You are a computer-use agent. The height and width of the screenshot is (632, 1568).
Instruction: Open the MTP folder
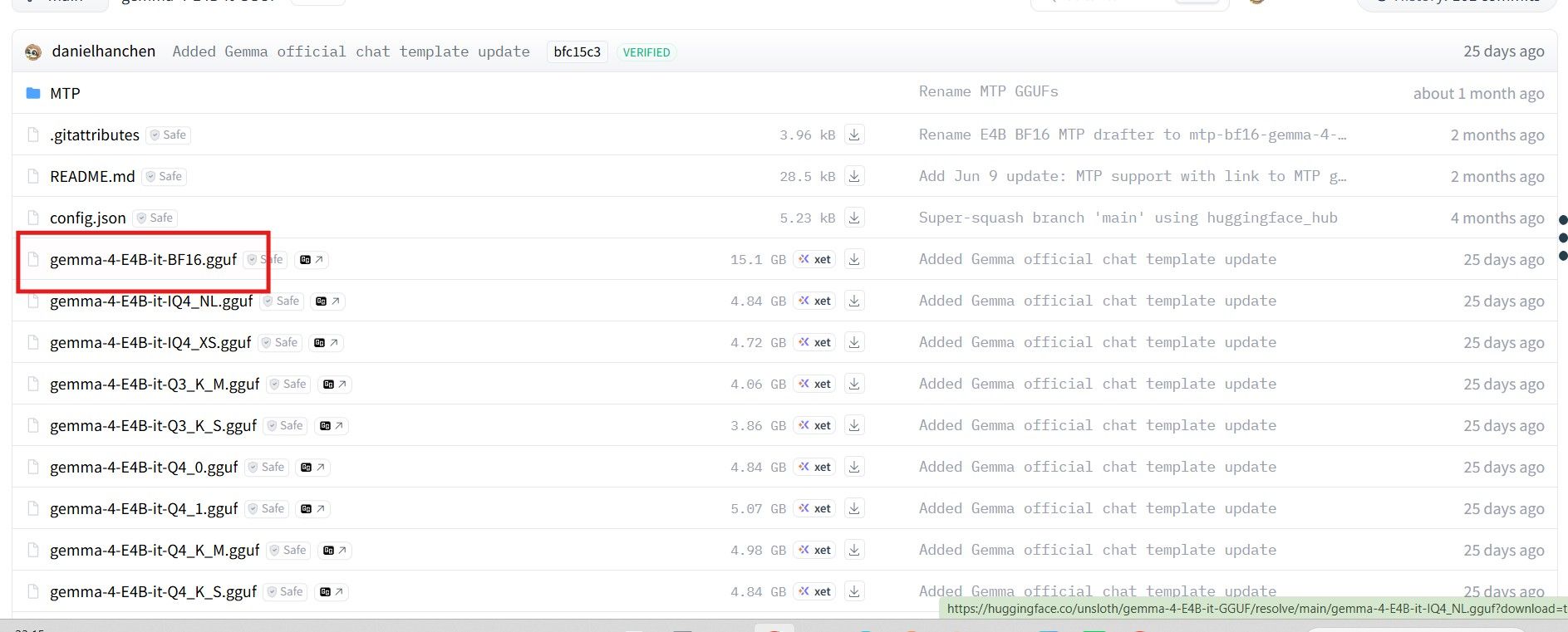[65, 93]
